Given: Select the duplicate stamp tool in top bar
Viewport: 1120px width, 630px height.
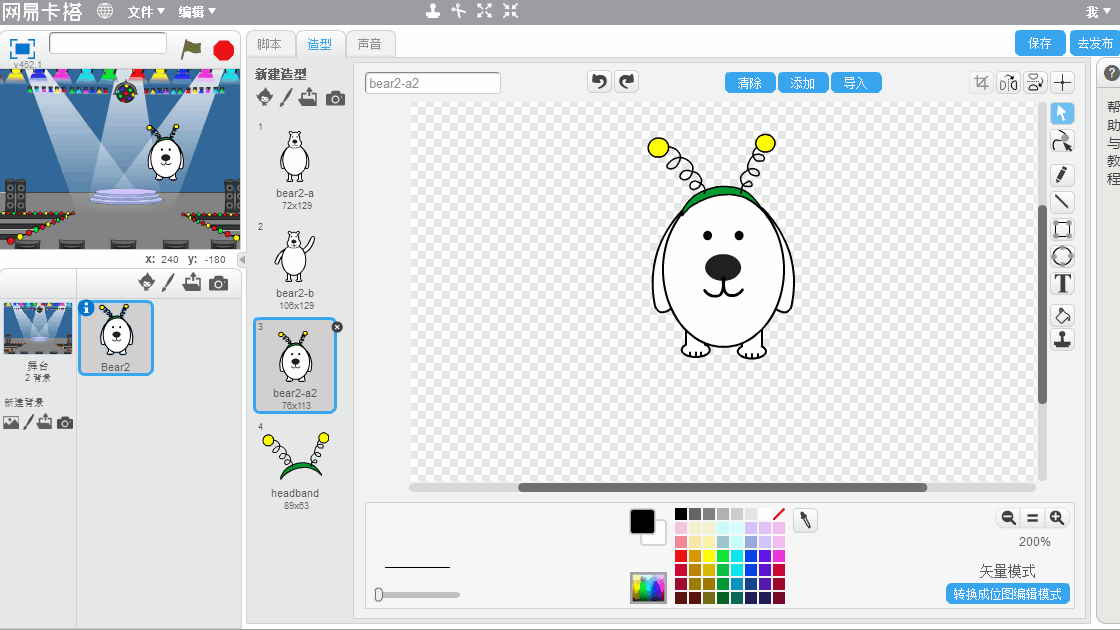Looking at the screenshot, I should pos(433,11).
